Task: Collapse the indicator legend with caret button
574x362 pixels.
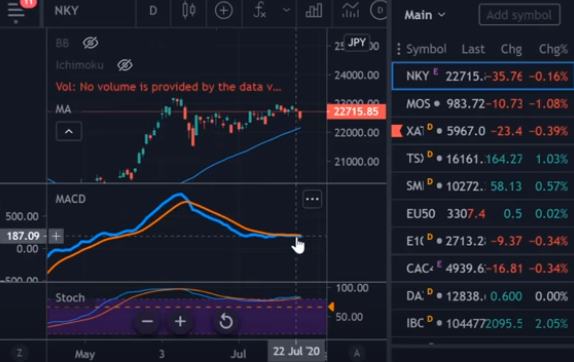Action: click(x=69, y=131)
